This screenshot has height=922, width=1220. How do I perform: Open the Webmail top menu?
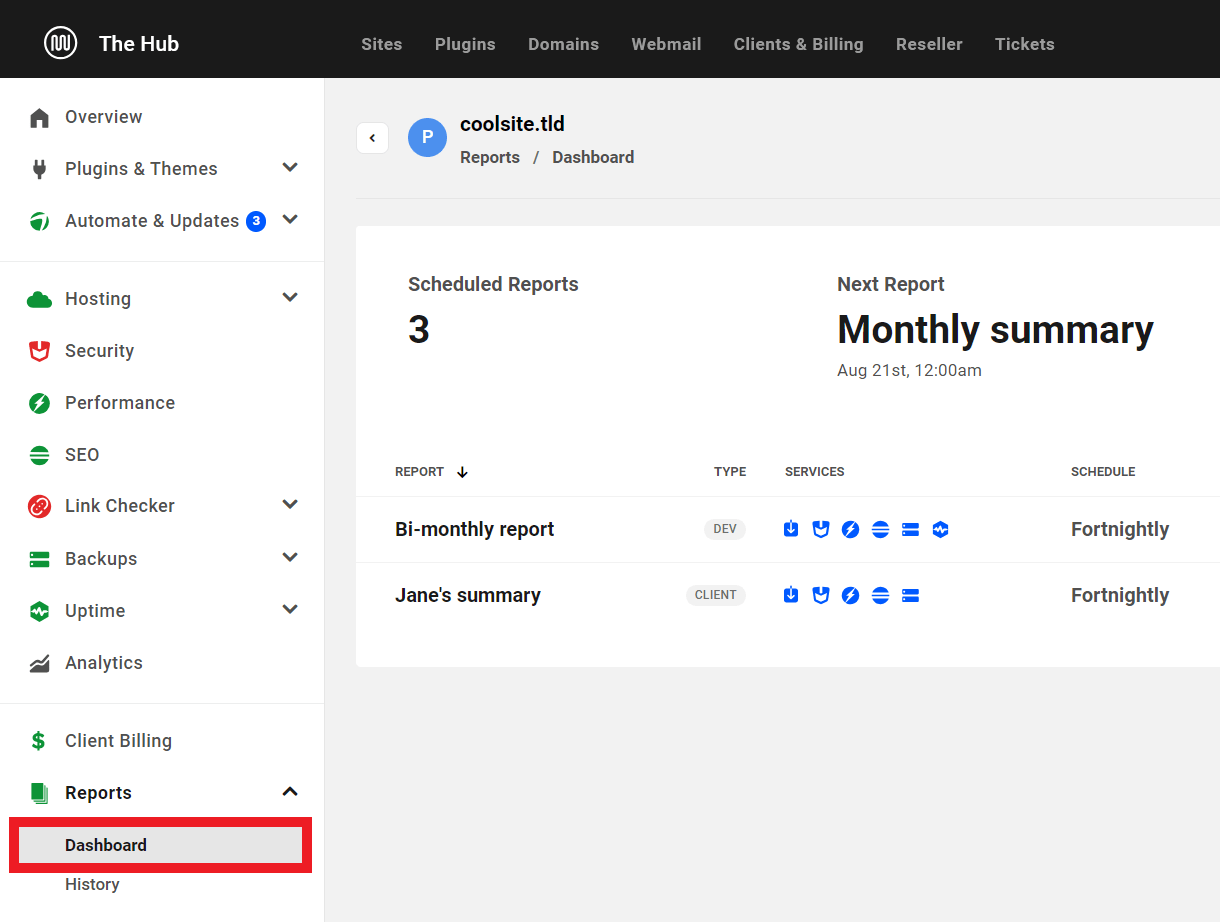pos(666,44)
